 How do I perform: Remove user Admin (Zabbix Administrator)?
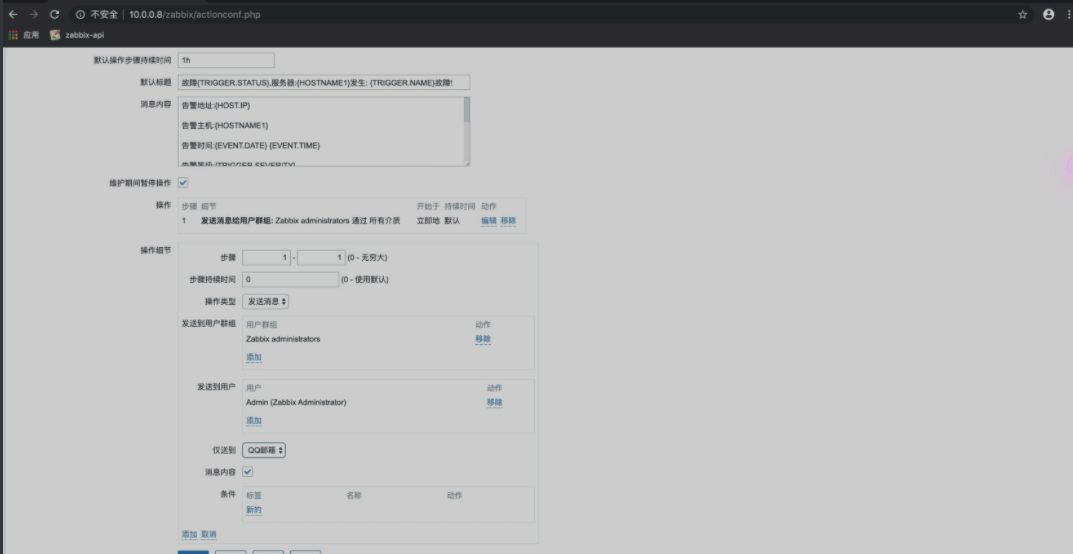pyautogui.click(x=495, y=403)
